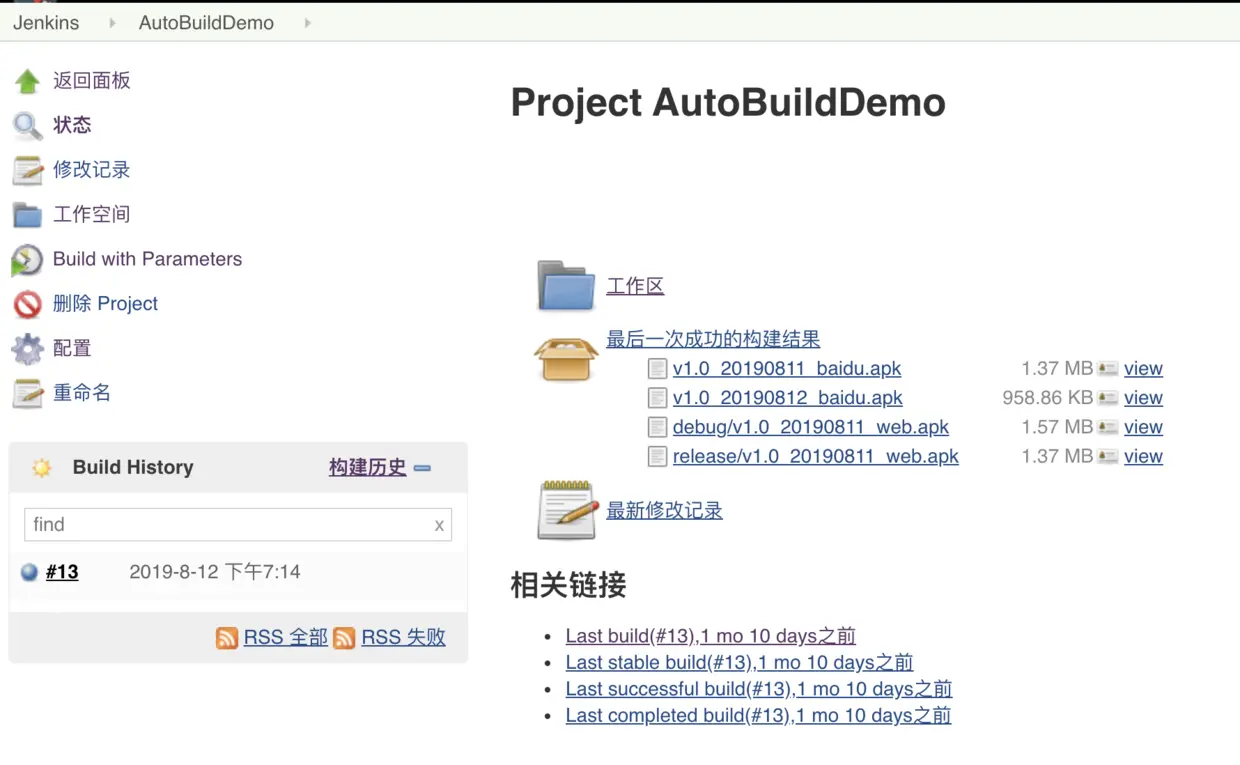Go to Jenkins home breadcrumb

pos(46,22)
